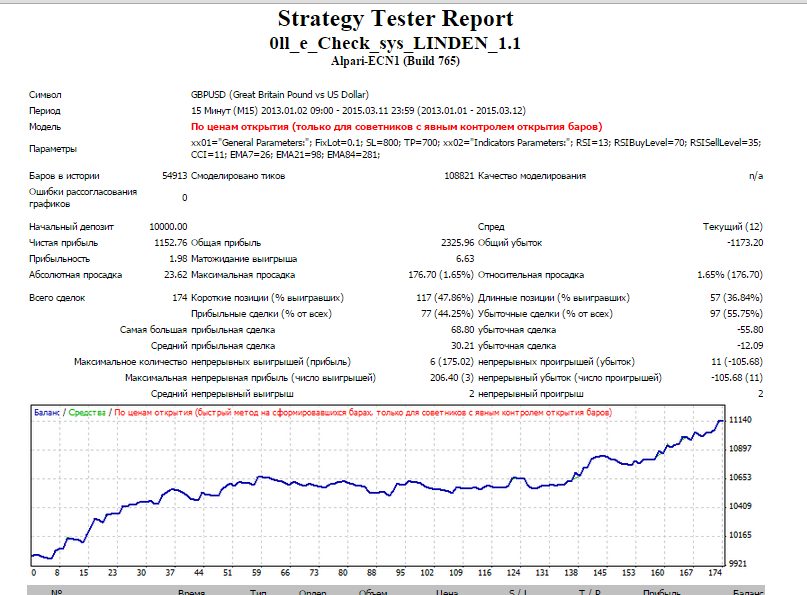Click the expected payoff value '6.63'
The width and height of the screenshot is (807, 595).
click(465, 258)
